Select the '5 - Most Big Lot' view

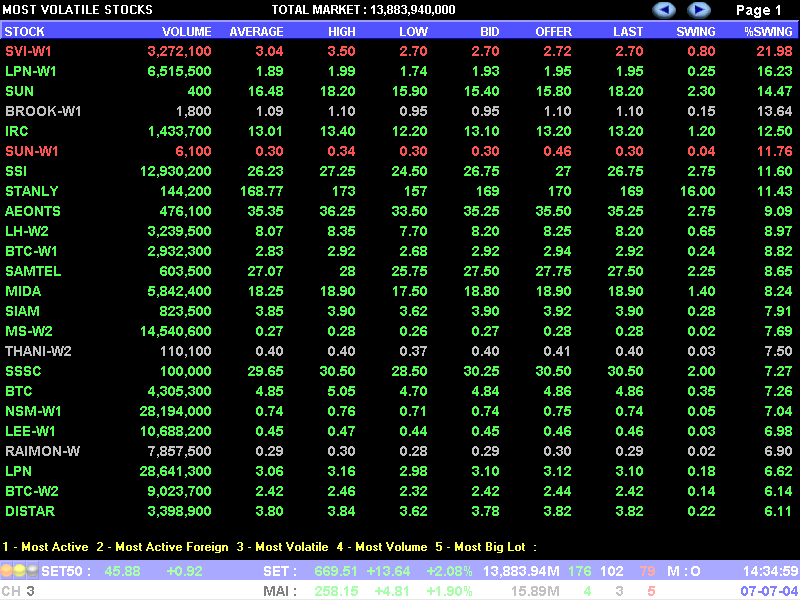480,547
